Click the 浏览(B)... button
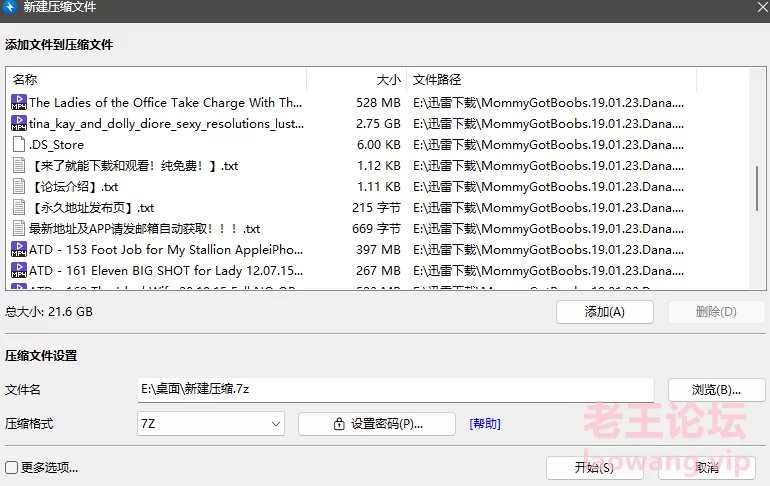This screenshot has width=770, height=486. tap(716, 390)
